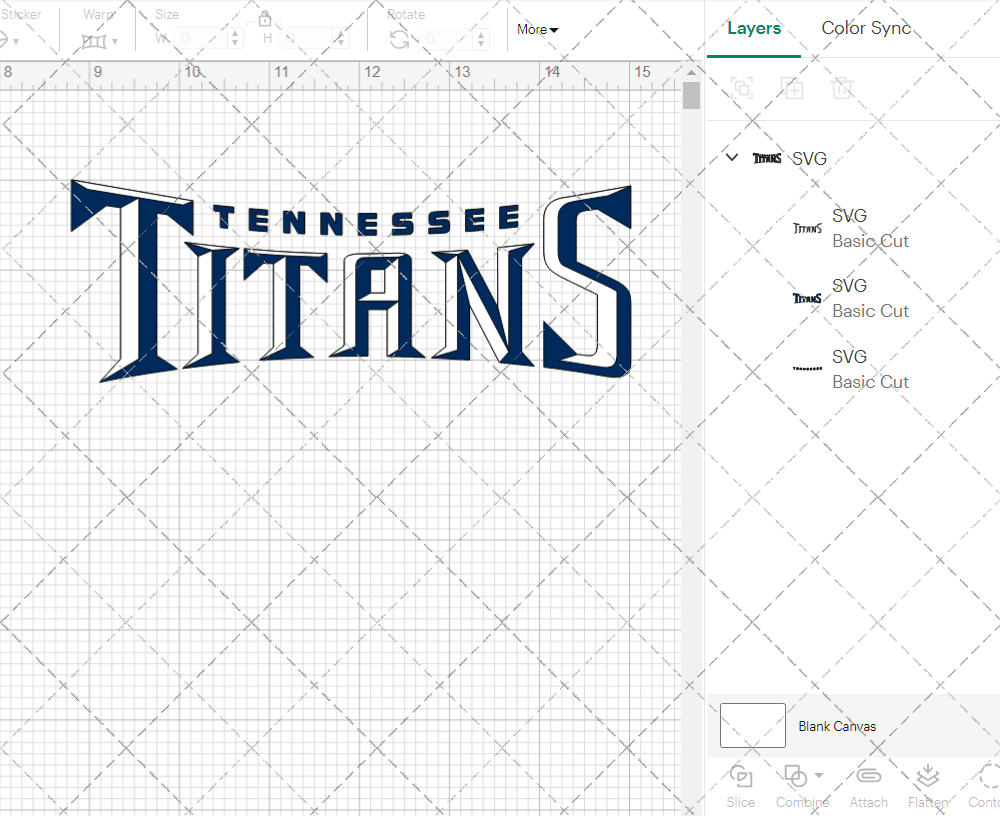
Task: Open the Warp style dropdown arrow
Action: (113, 42)
